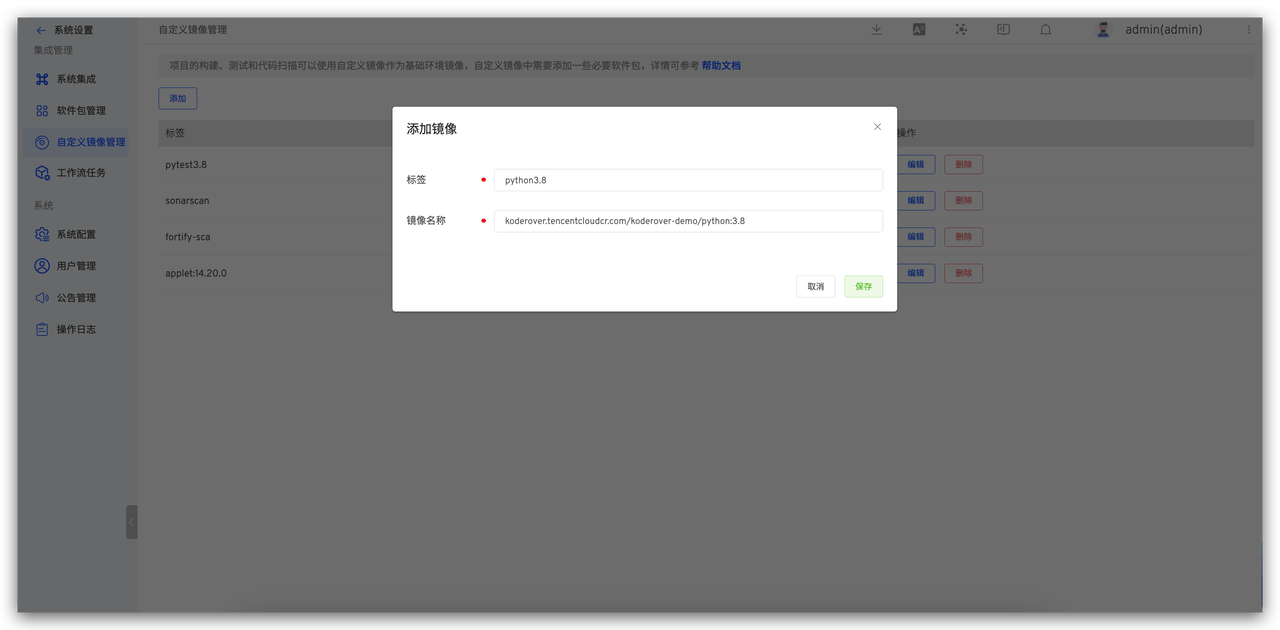
Task: Click the 公告管理 megaphone icon
Action: pos(40,297)
